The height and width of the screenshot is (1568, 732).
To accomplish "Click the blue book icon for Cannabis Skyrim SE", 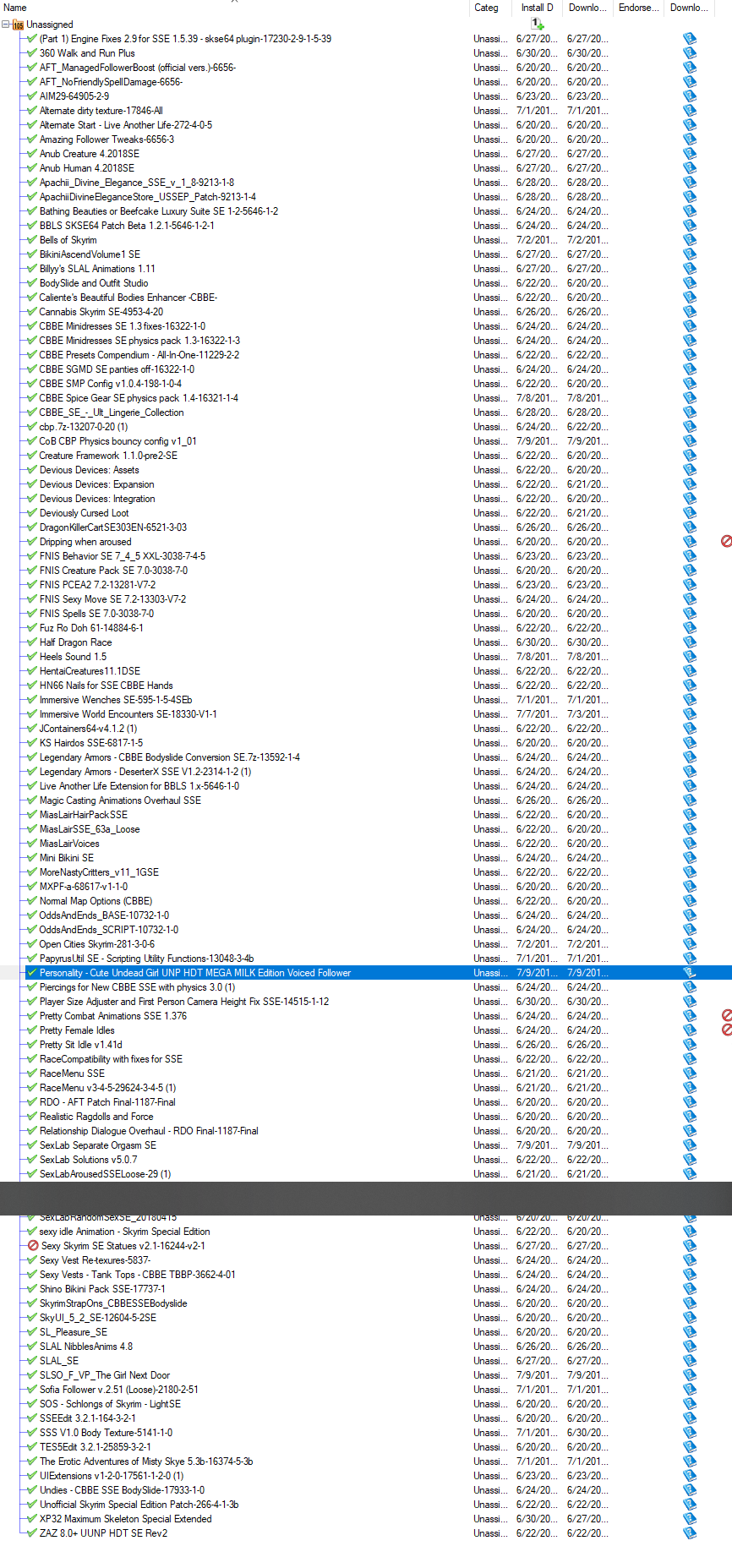I will [690, 312].
